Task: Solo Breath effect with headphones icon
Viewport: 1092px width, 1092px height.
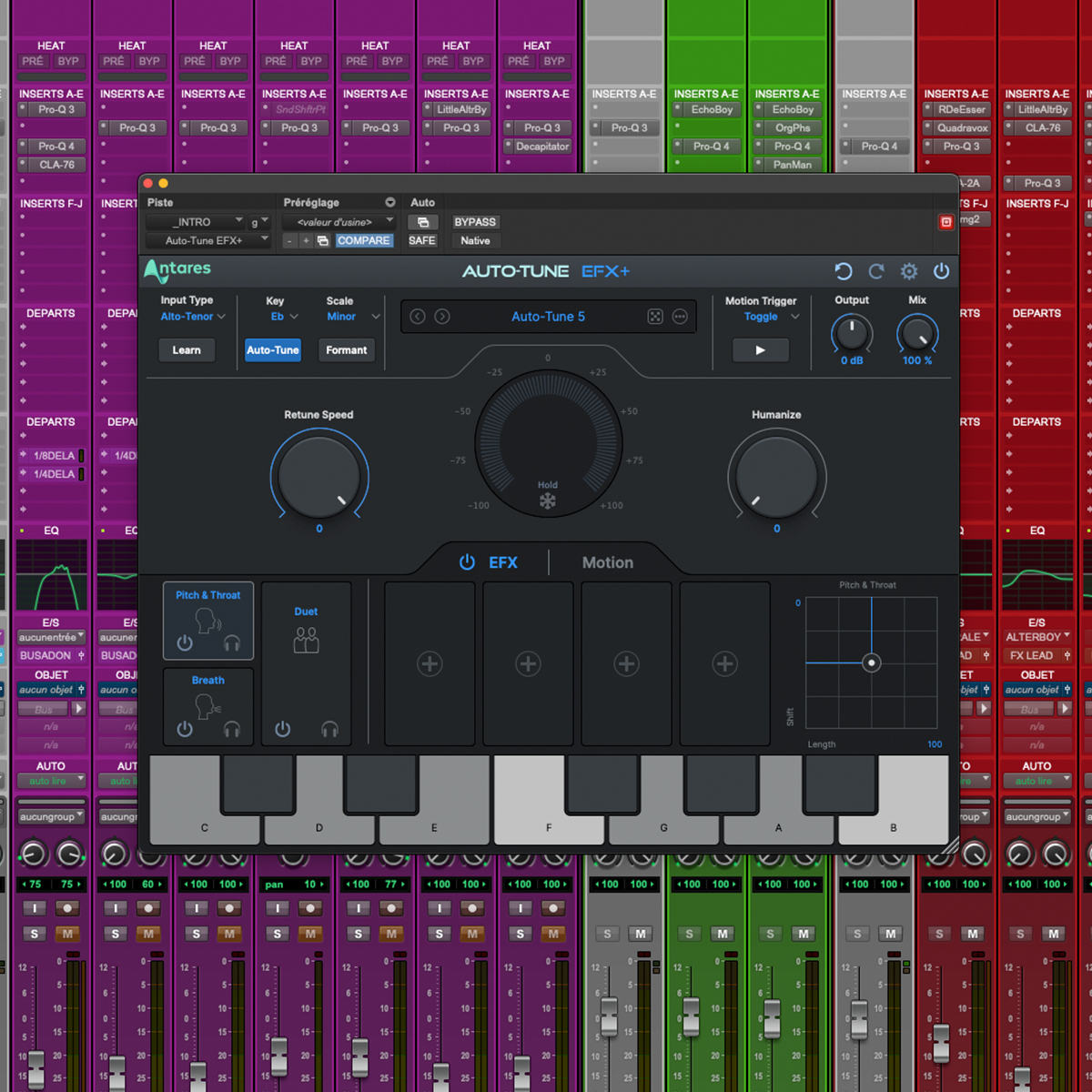Action: 232,729
